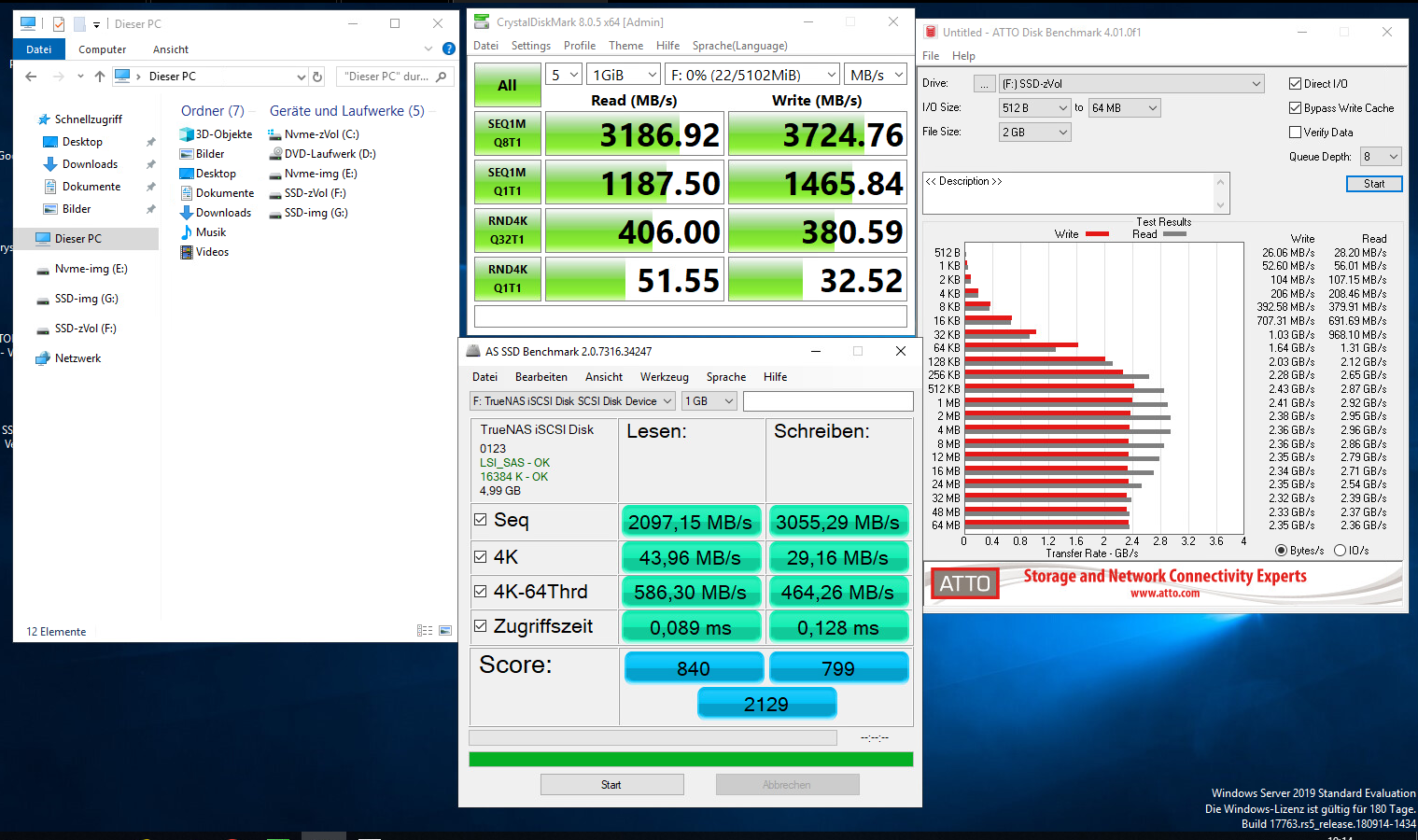Click the Explorer properties quick access icon

59,24
